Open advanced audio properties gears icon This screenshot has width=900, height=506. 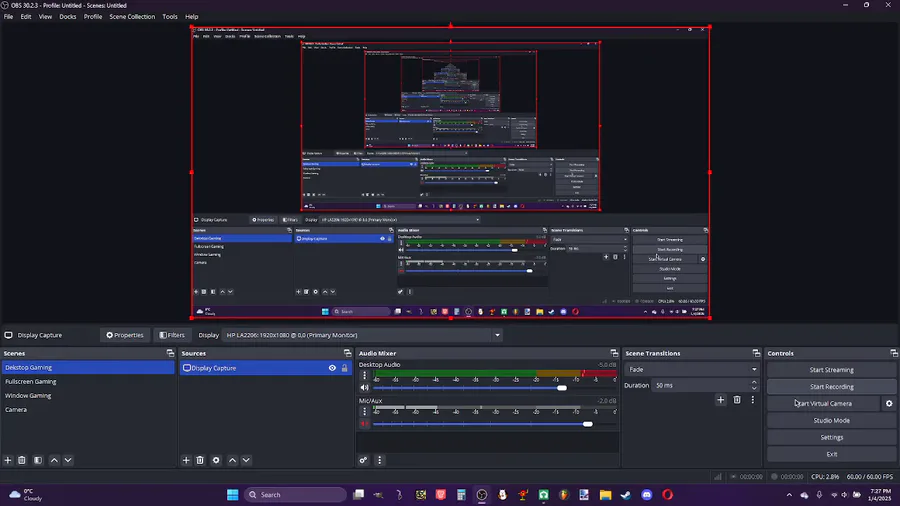point(363,460)
